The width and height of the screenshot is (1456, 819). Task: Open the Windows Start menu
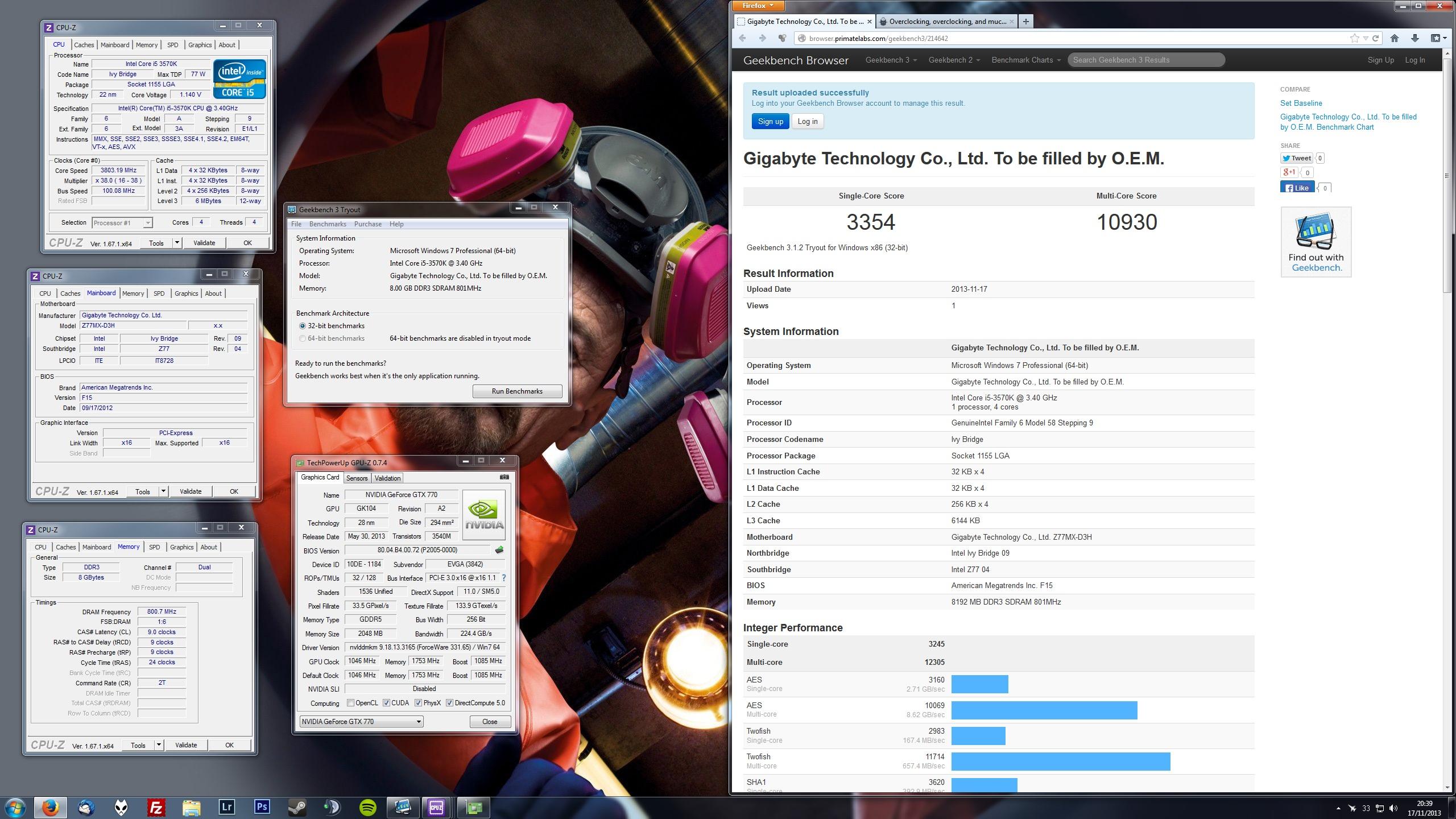pos(15,807)
